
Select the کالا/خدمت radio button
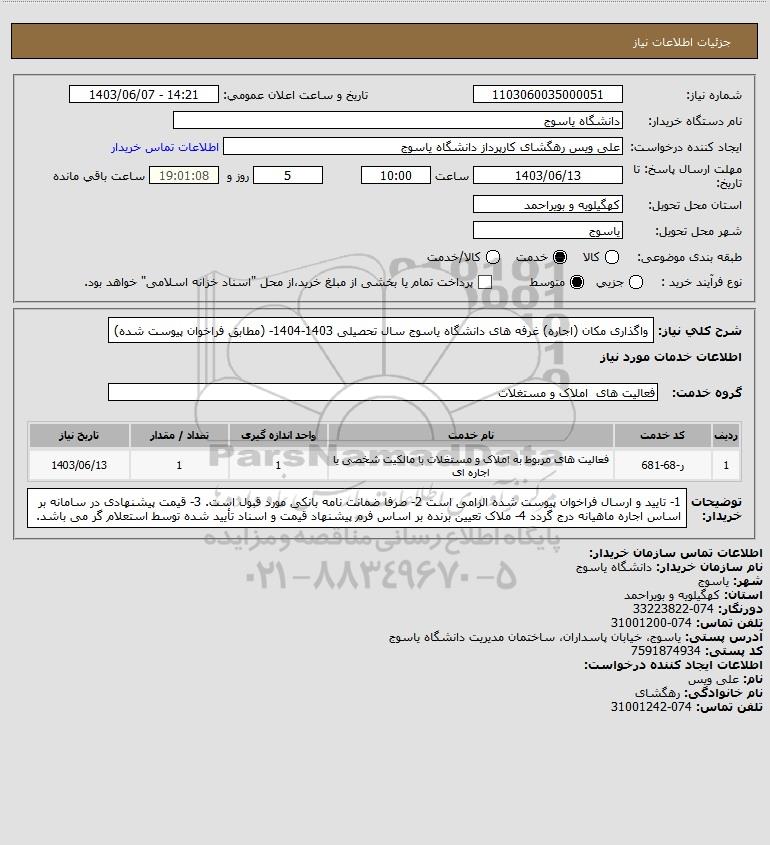(x=492, y=258)
